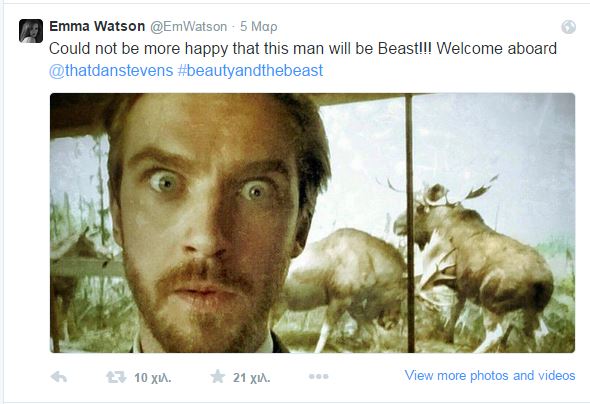
Task: Retweet this tweet using the arrows icon
Action: [x=116, y=377]
